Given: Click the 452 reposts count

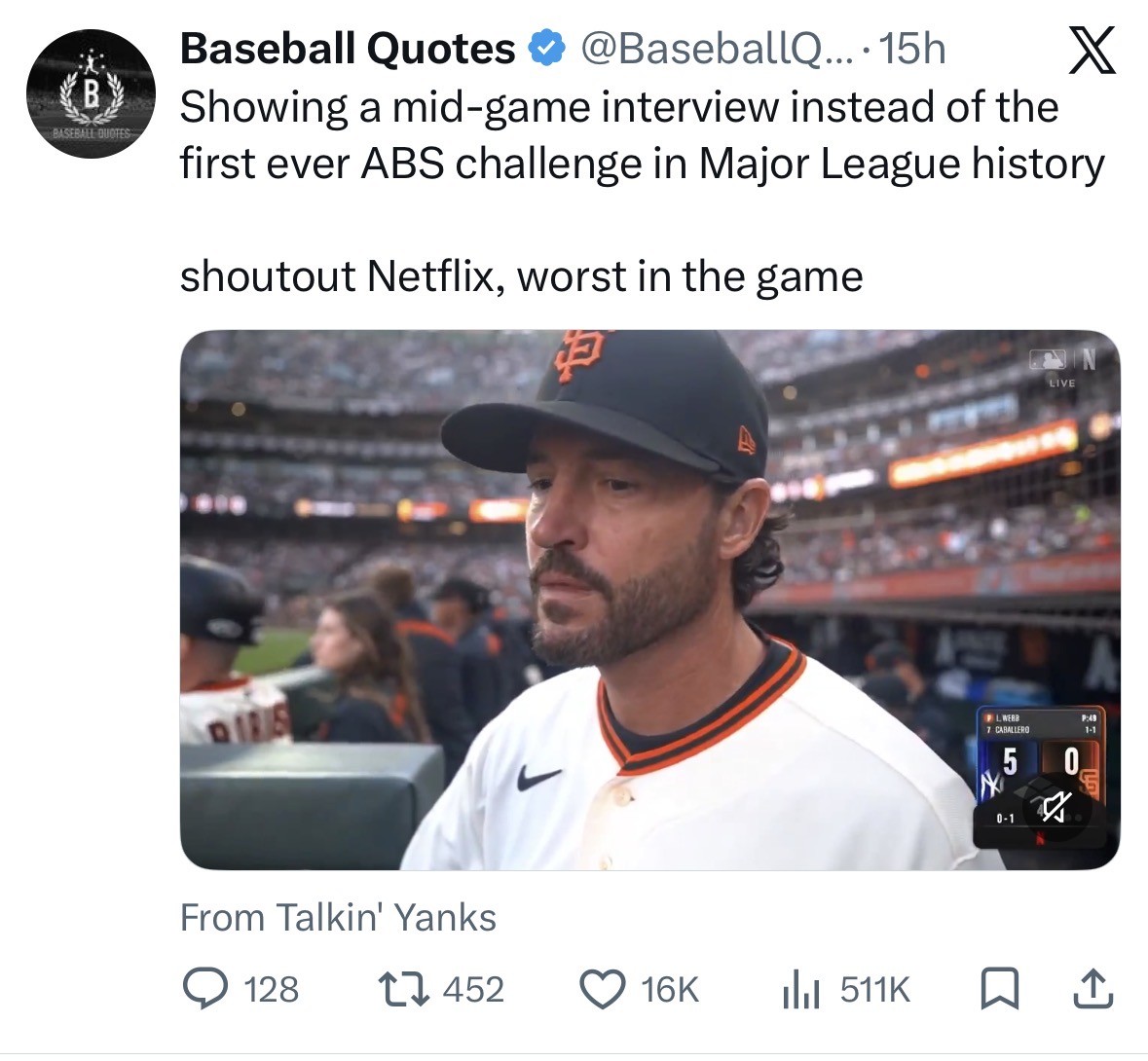Looking at the screenshot, I should point(473,989).
